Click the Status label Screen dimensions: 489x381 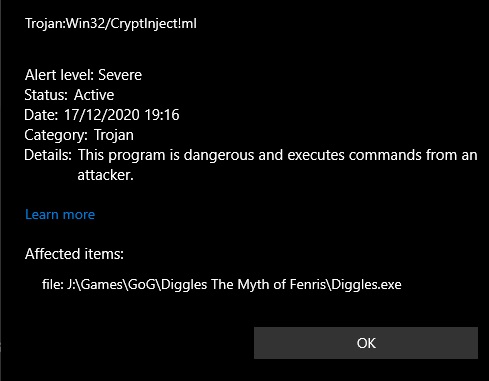[x=46, y=95]
